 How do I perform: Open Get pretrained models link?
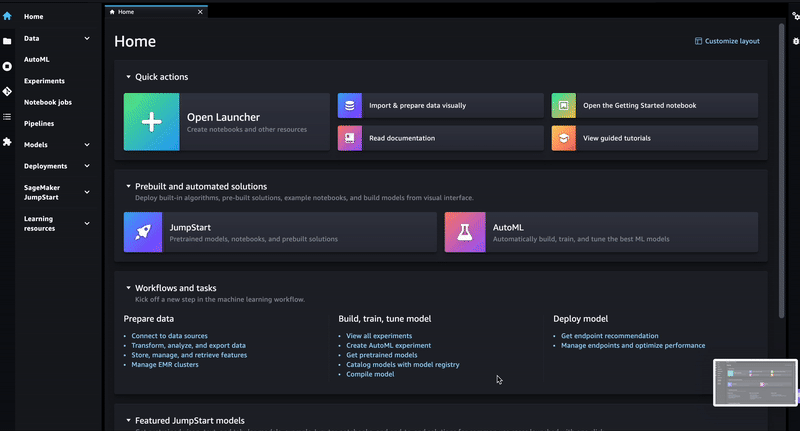click(x=382, y=355)
